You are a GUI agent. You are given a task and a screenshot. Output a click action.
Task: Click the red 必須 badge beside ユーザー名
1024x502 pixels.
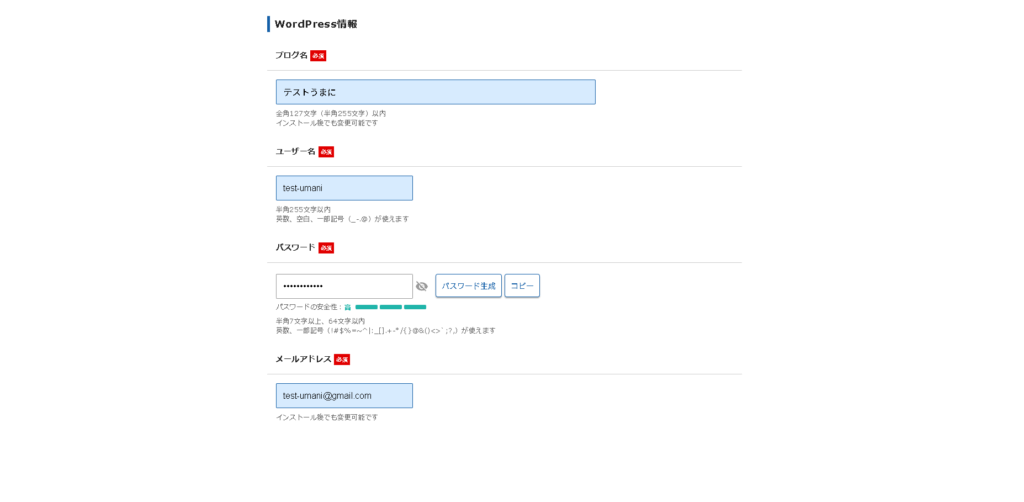tap(326, 152)
